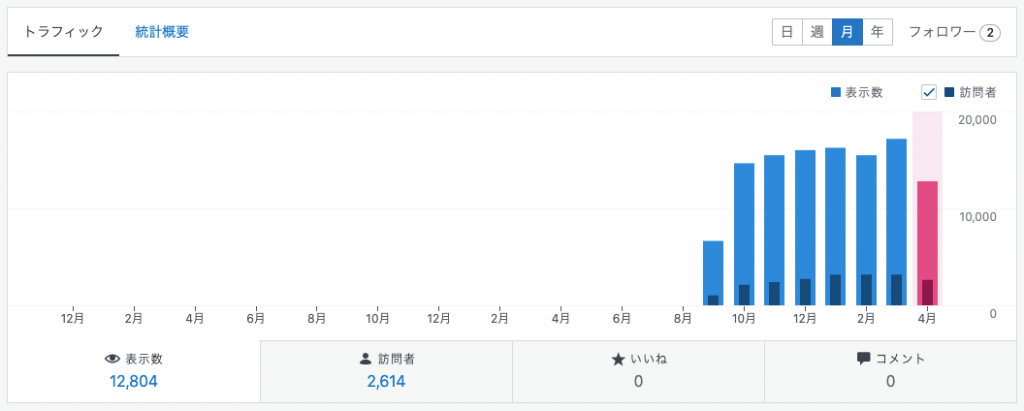Click the eye icon beside 表示数

112,359
